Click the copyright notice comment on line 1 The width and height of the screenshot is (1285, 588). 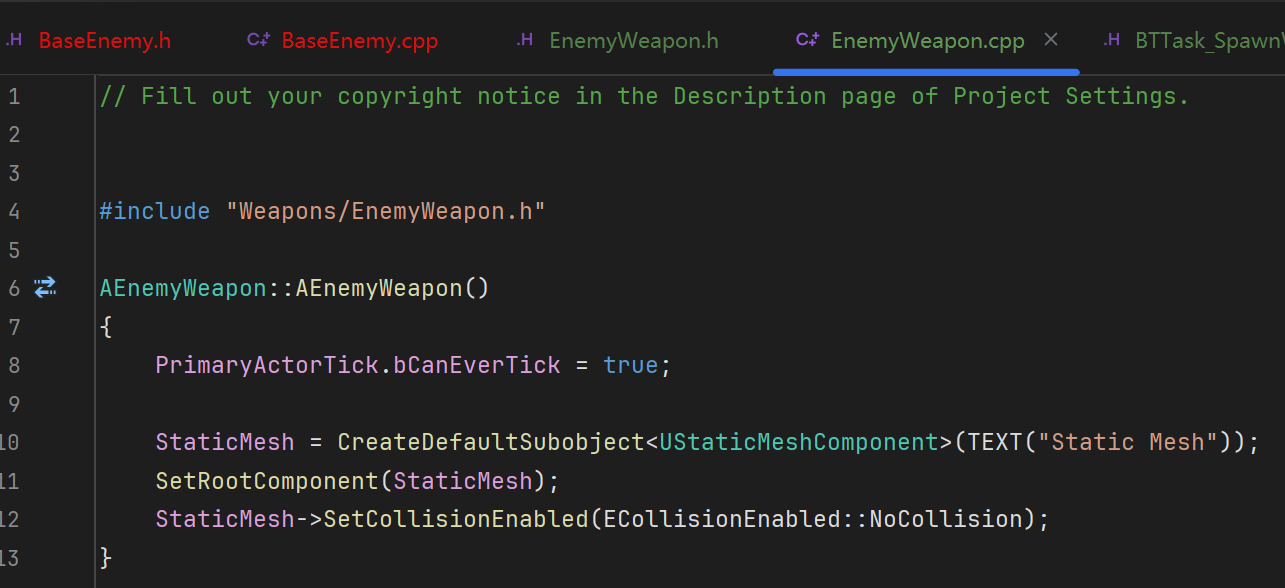pos(645,97)
